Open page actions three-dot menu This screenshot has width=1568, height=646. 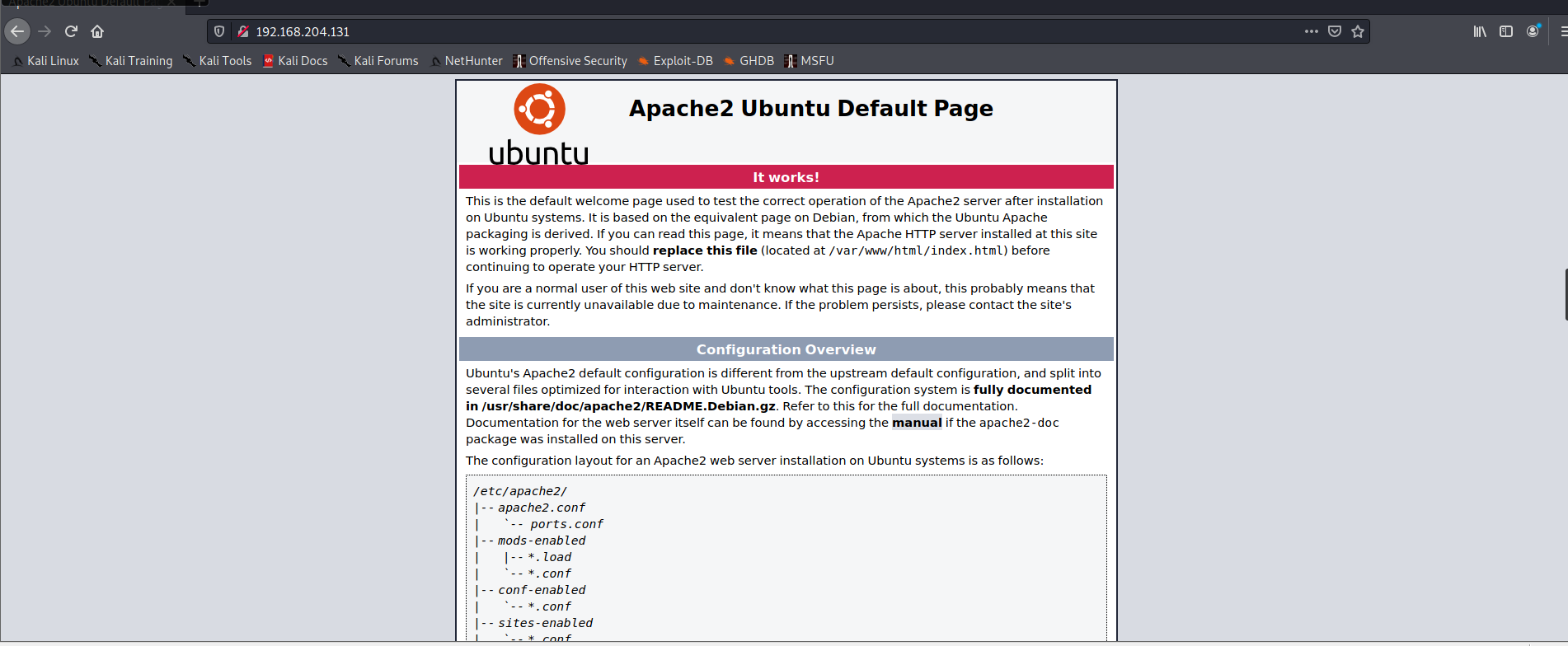click(1312, 31)
